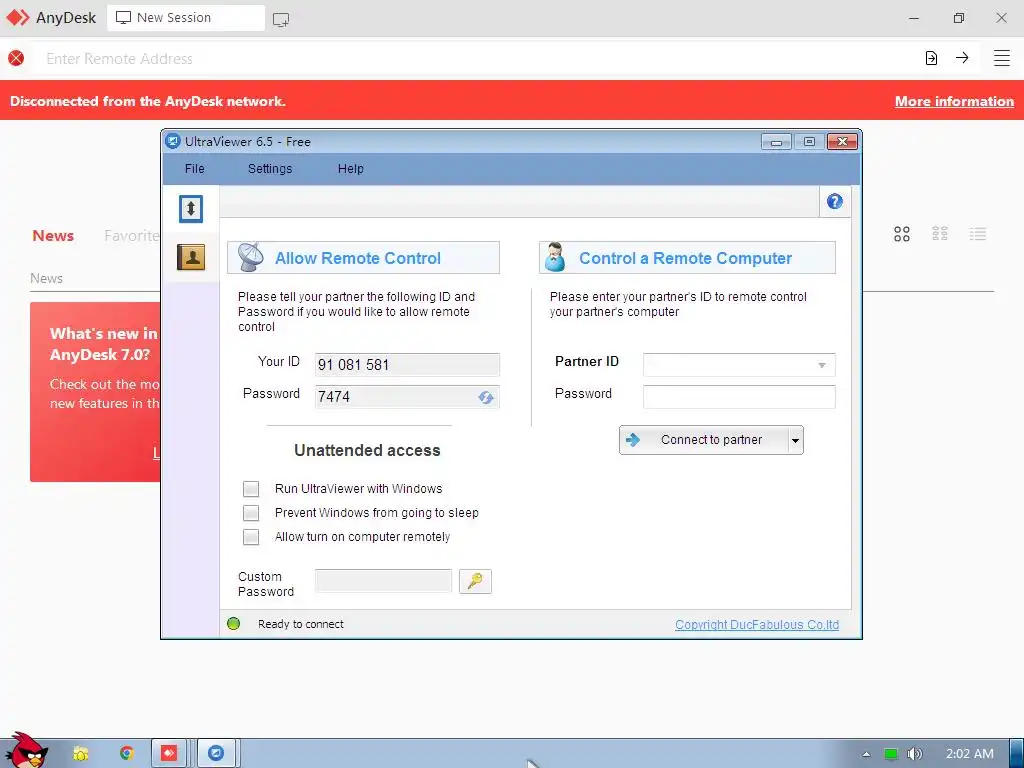Open the UltraViewer Help menu
This screenshot has width=1024, height=768.
(x=351, y=168)
